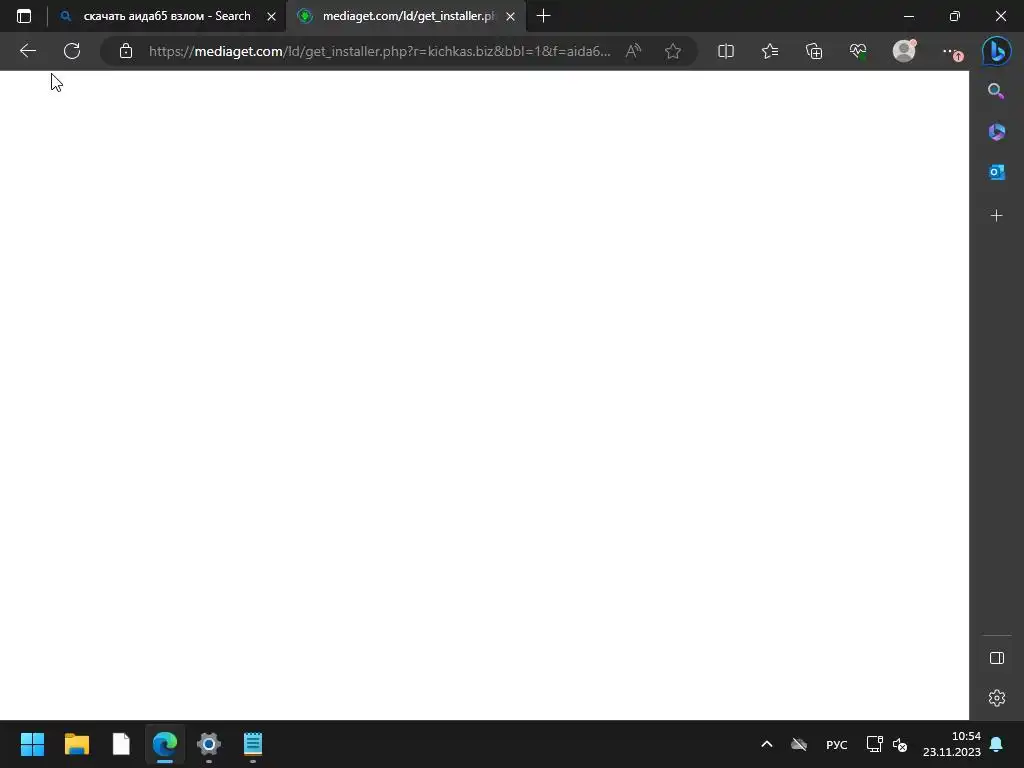Screen dimensions: 1024x768
Task: Launch the Bing Copilot sidebar button
Action: pos(997,51)
